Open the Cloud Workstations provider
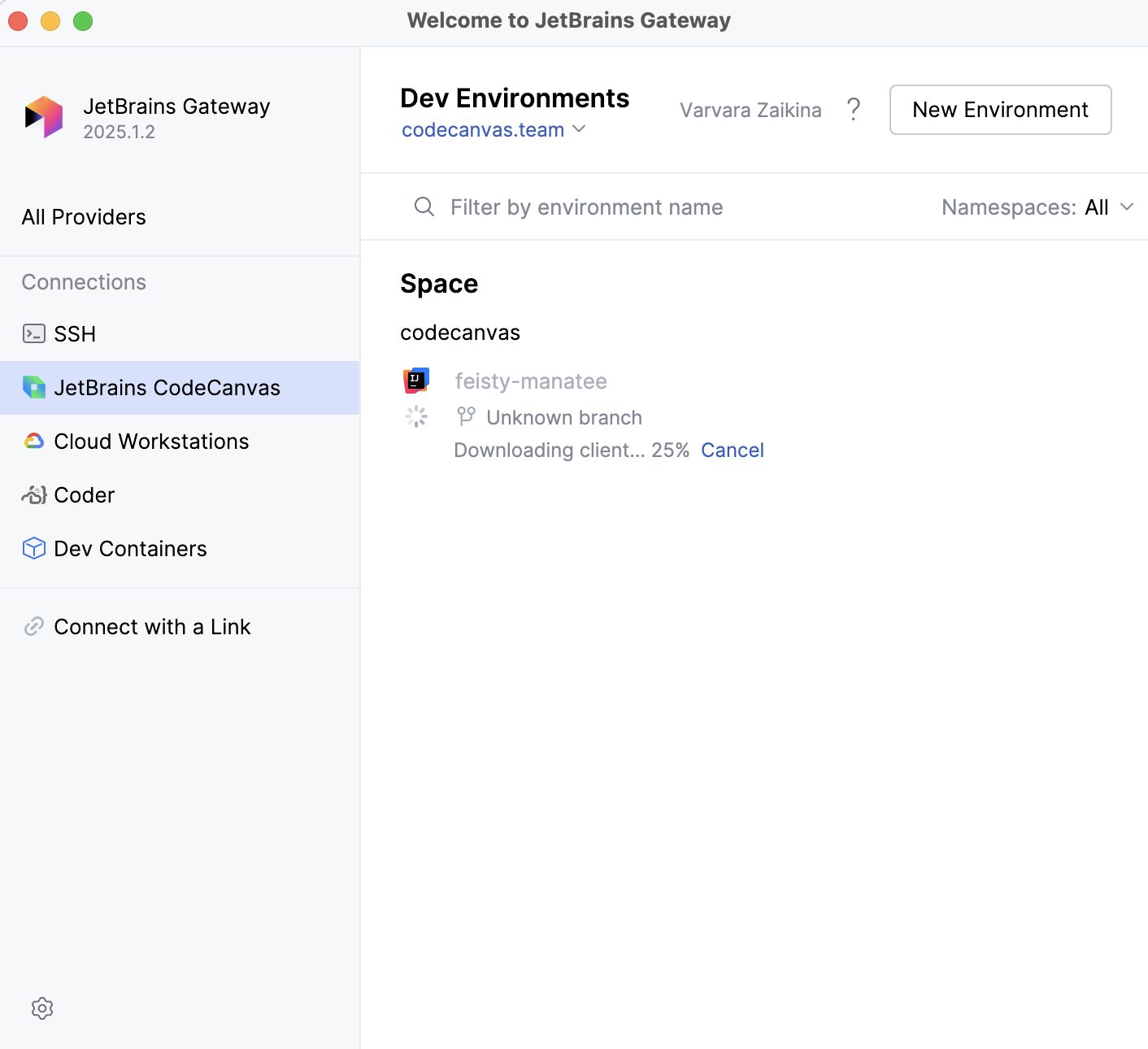The width and height of the screenshot is (1148, 1049). pos(180,441)
